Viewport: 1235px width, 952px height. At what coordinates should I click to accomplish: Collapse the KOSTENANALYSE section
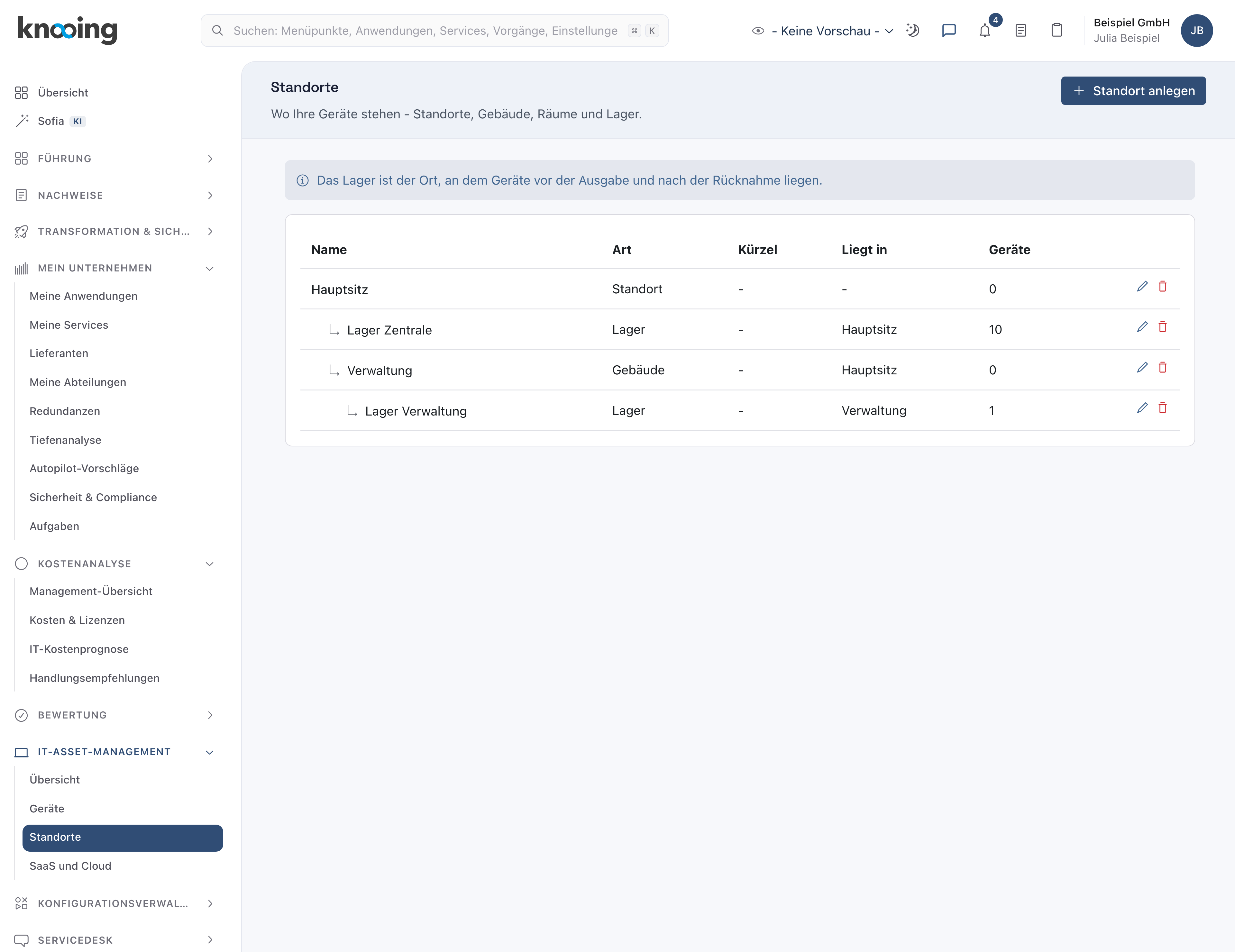tap(114, 563)
